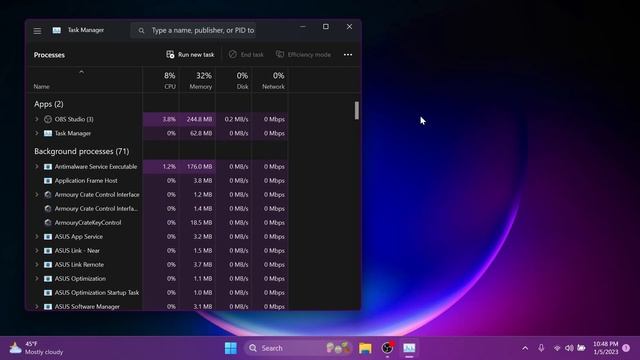Click the Task Manager taskbar icon
Image resolution: width=640 pixels, height=360 pixels.
click(409, 348)
